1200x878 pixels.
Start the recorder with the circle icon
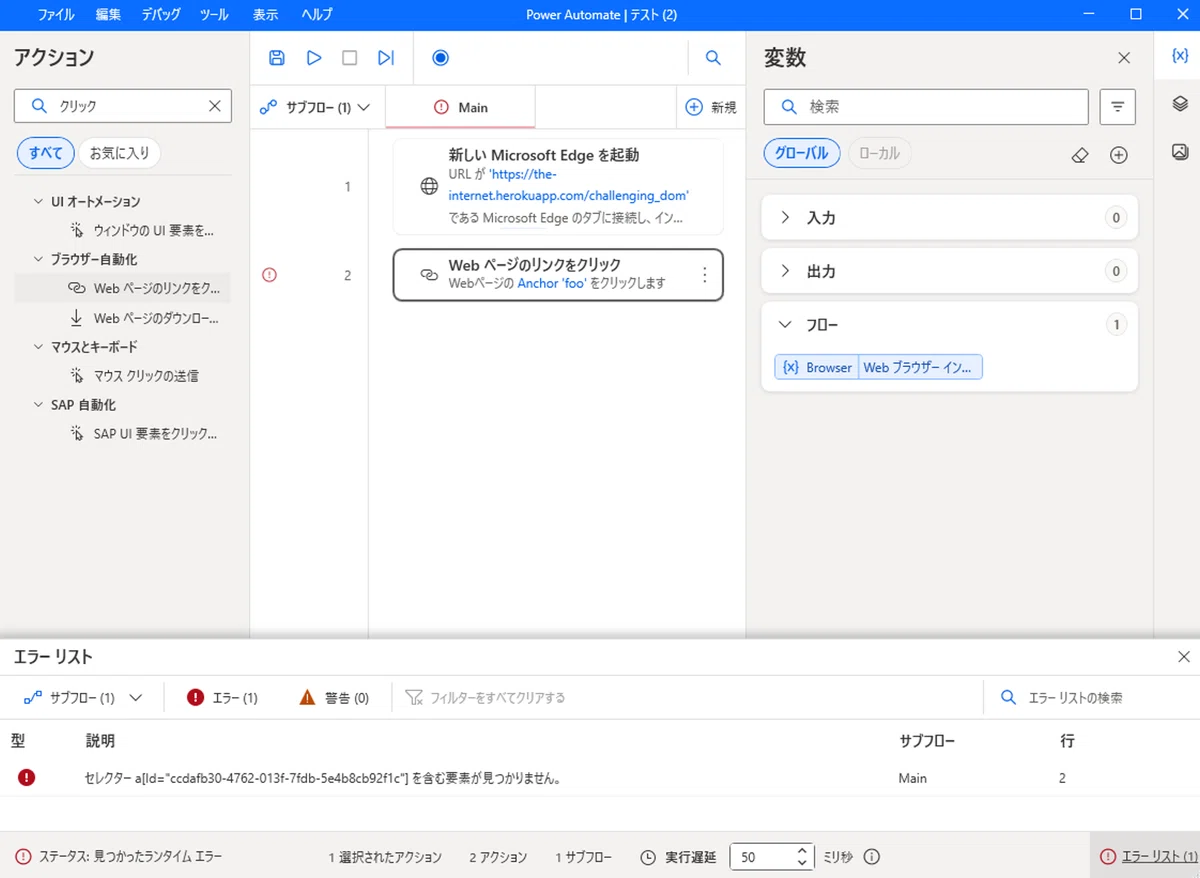point(440,58)
